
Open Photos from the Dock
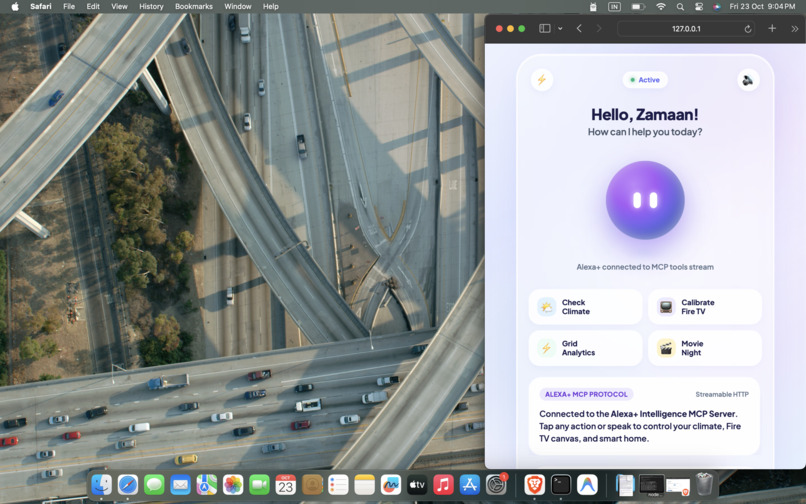point(233,484)
